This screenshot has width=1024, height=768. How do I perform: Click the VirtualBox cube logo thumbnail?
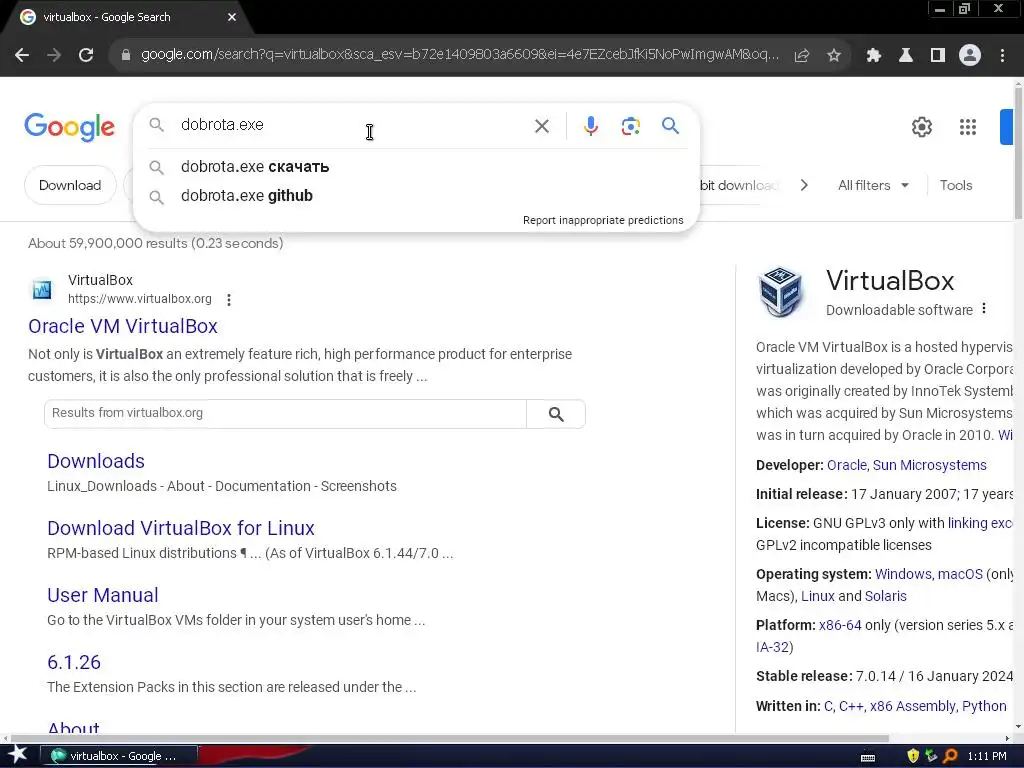pos(780,291)
